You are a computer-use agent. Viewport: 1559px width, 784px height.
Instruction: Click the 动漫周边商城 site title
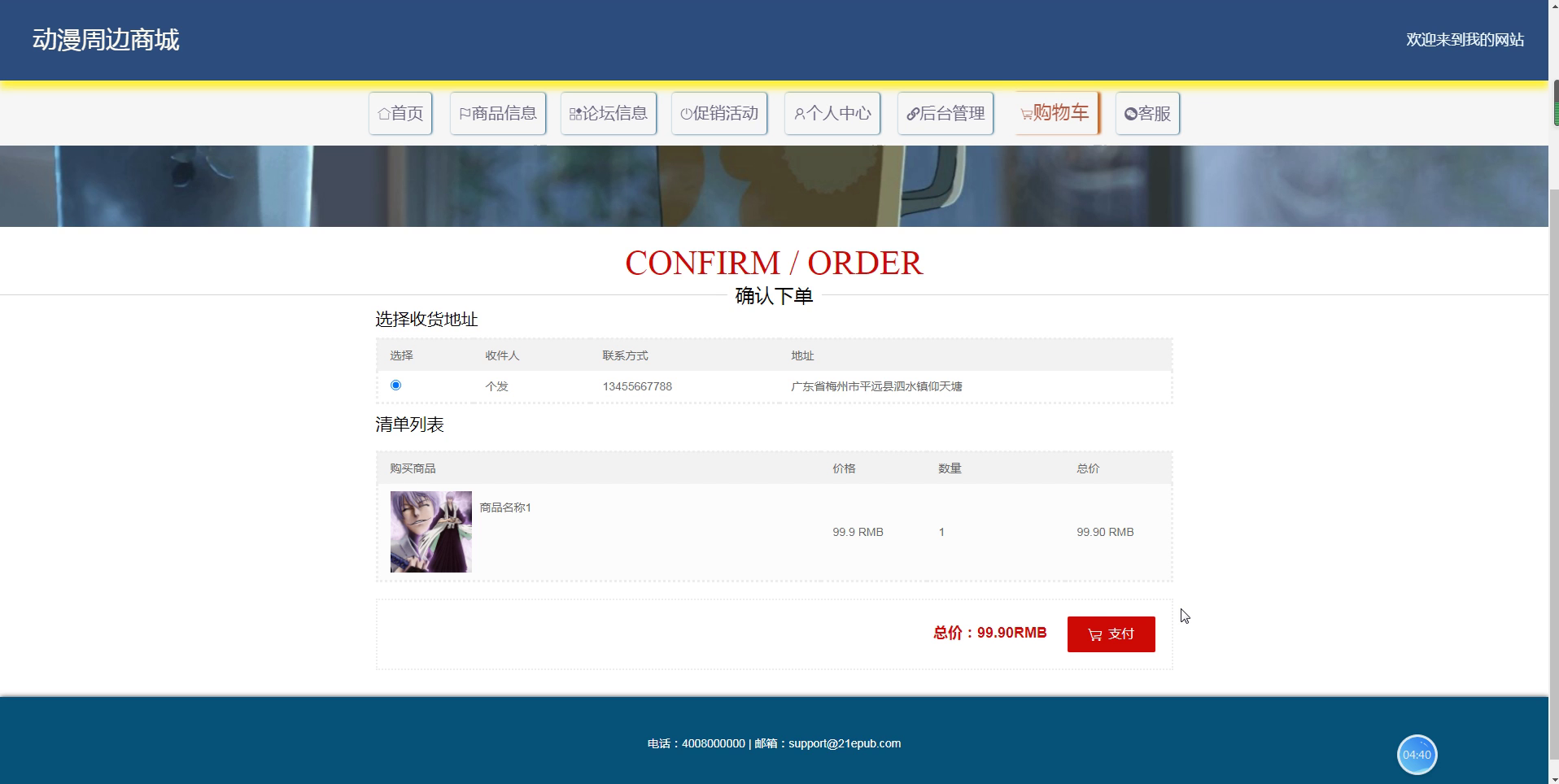106,40
